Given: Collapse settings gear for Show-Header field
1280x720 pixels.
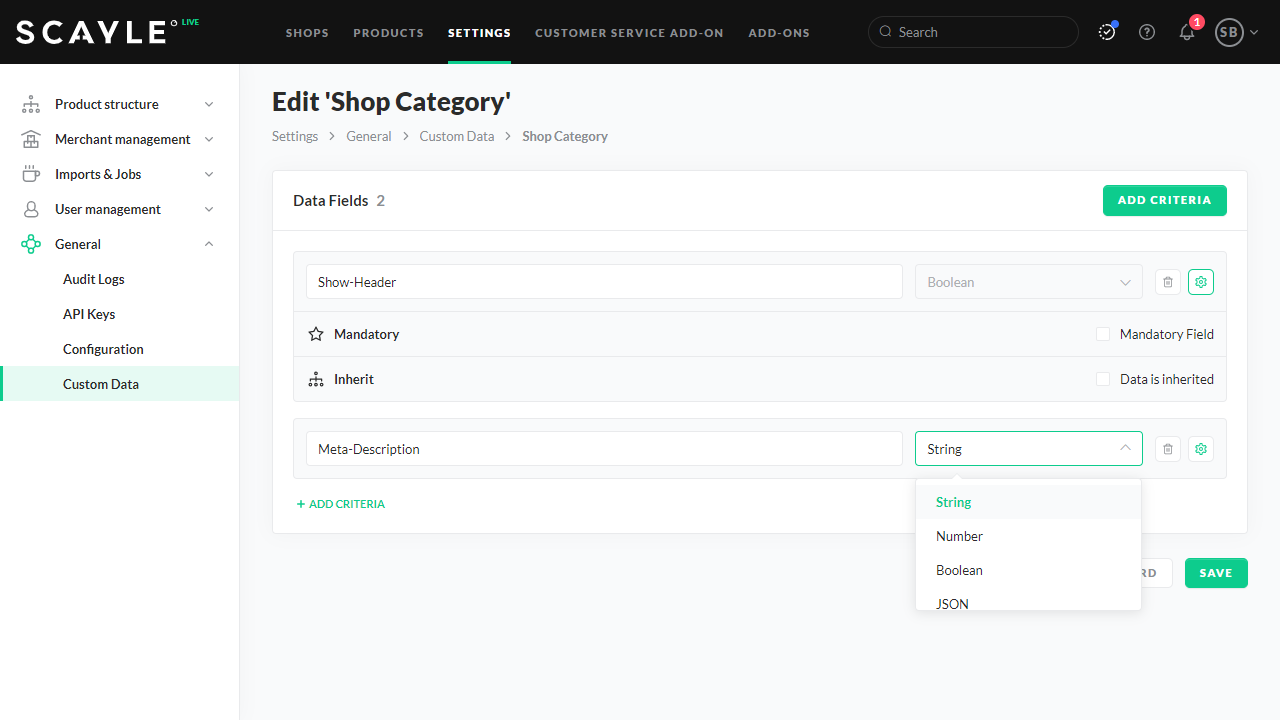Looking at the screenshot, I should click(x=1201, y=282).
